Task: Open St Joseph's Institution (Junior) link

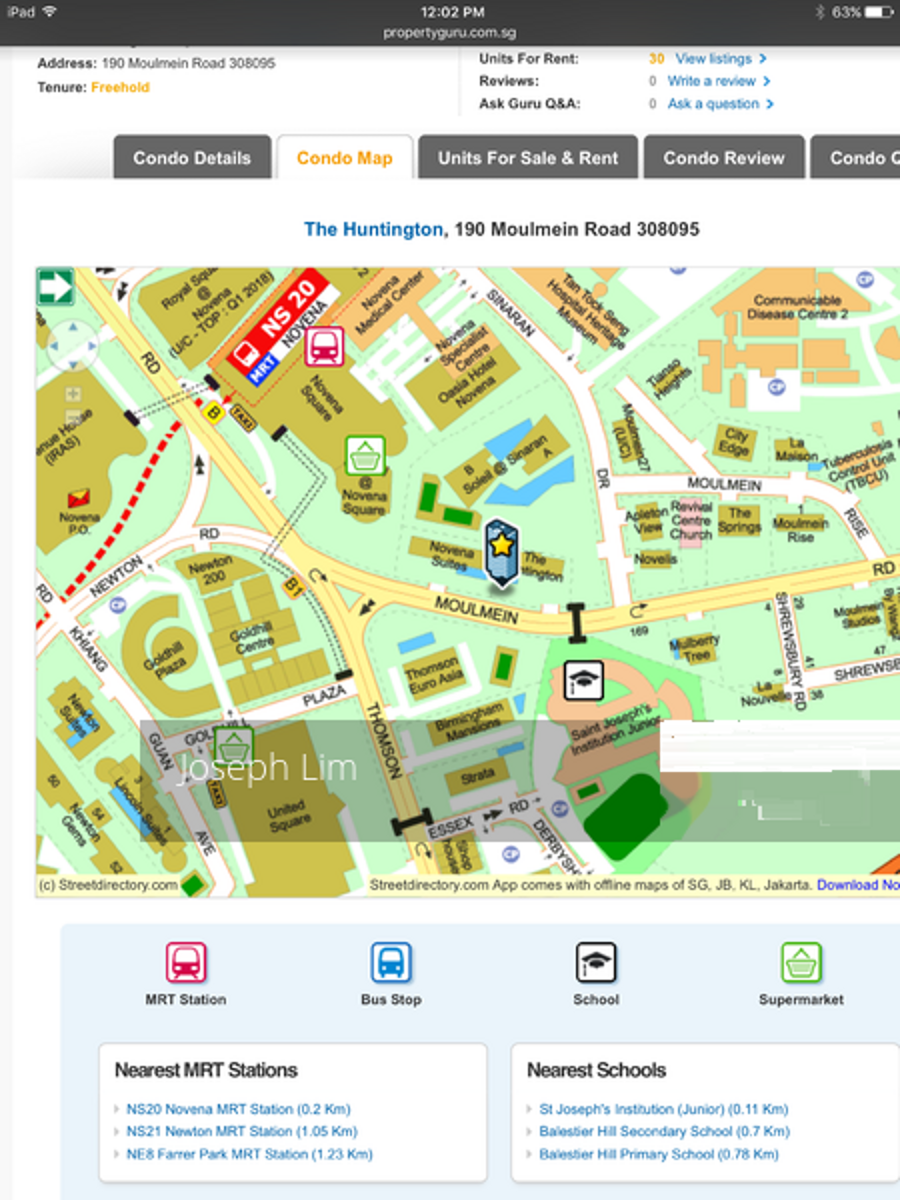Action: point(663,1109)
